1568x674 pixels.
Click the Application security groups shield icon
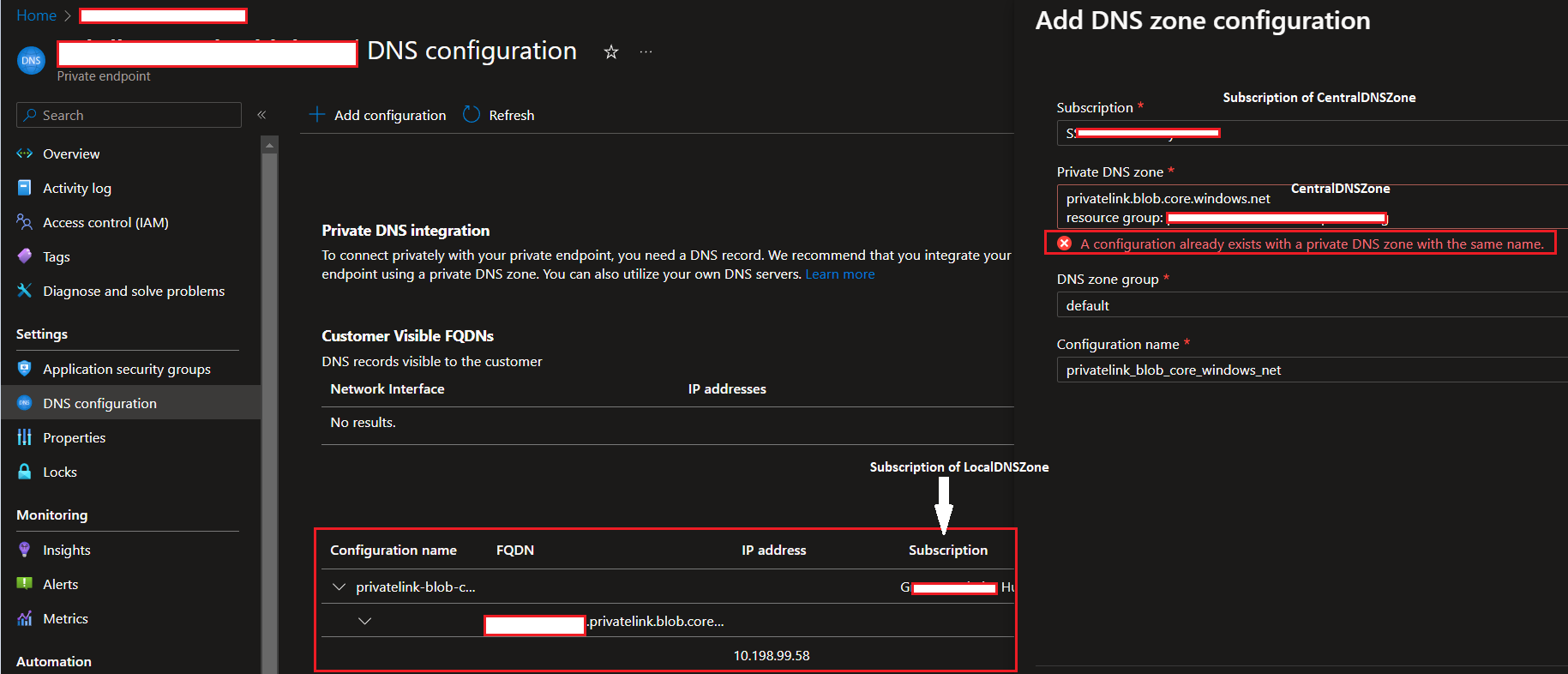(x=25, y=369)
